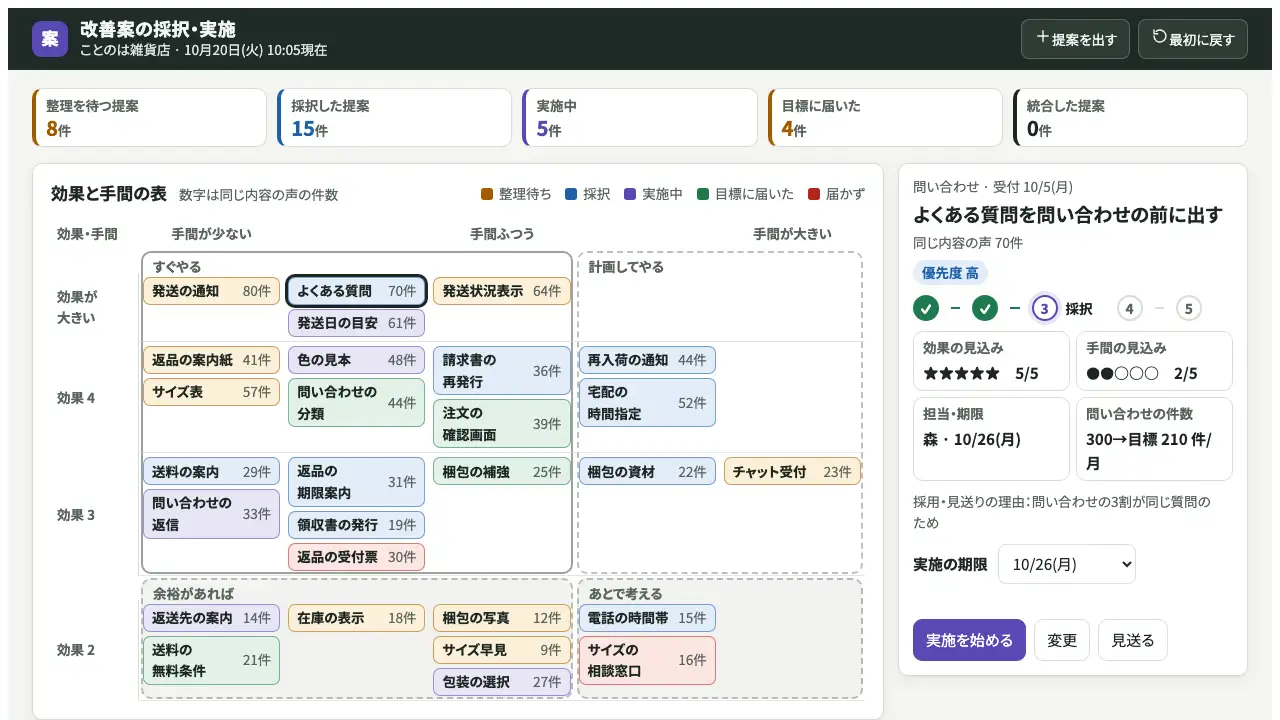Select the 返品の期限案内 31件 card
The width and height of the screenshot is (1280, 720).
(357, 482)
